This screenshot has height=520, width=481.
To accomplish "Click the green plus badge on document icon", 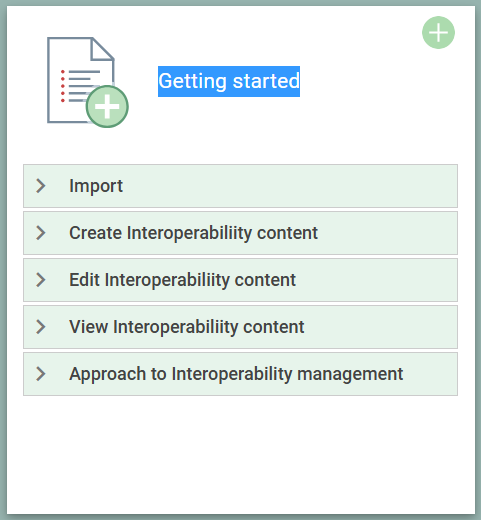I will (x=107, y=107).
